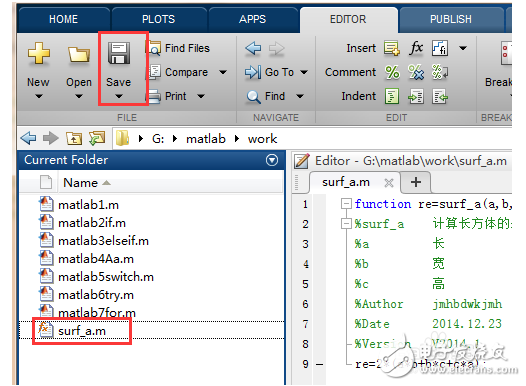Click the Browse for folder icon
Screen dimensions: 526x386
(97, 138)
